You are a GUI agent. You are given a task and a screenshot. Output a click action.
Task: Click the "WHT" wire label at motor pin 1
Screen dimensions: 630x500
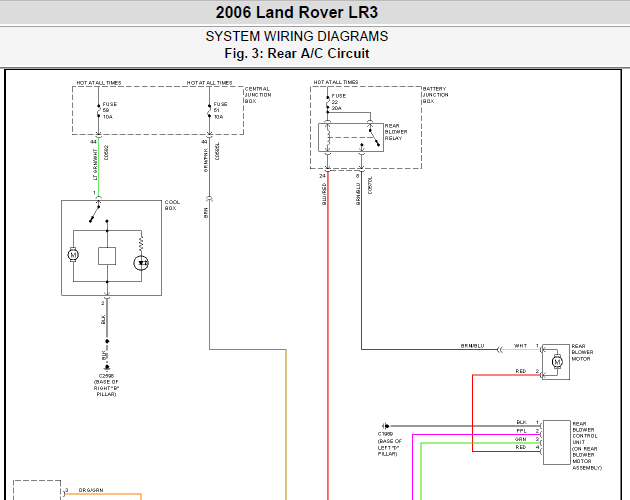(520, 346)
